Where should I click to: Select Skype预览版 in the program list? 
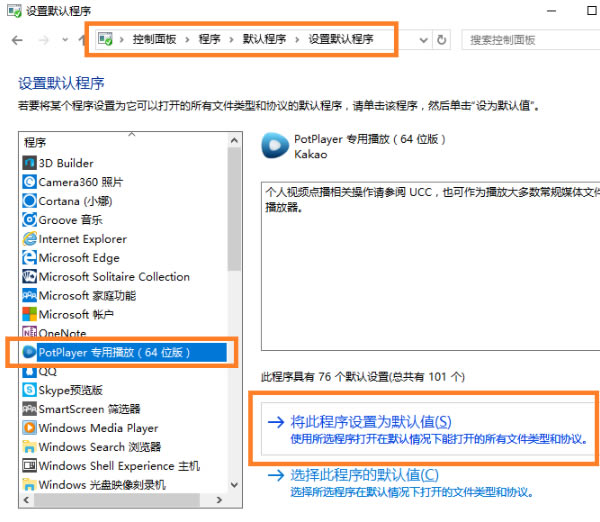click(71, 390)
